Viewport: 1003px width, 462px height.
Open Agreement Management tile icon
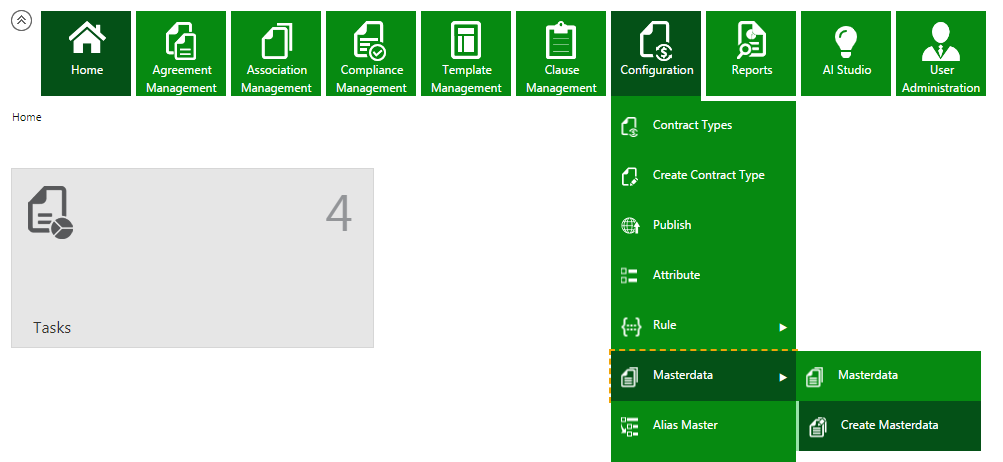pos(182,40)
